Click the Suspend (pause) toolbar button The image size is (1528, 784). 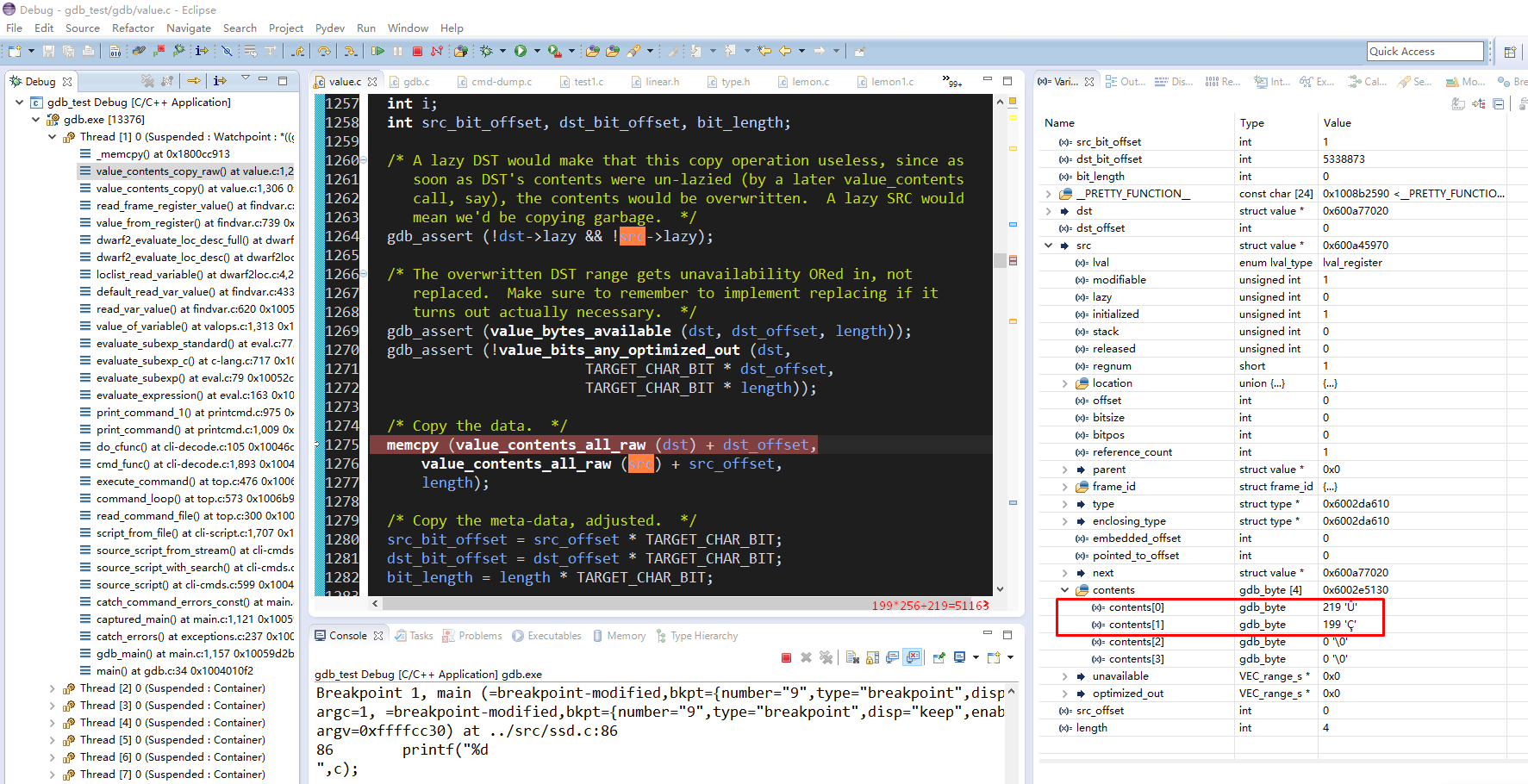397,52
